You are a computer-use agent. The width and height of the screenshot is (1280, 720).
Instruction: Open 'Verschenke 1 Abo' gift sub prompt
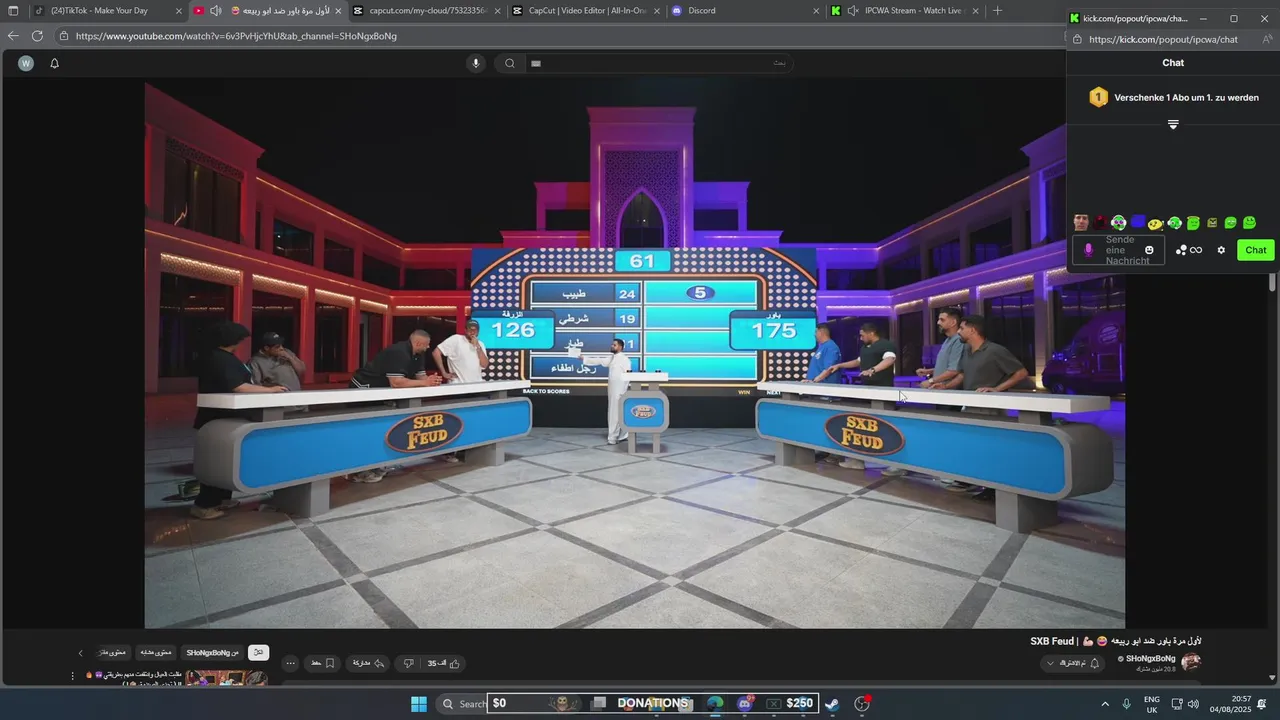pos(1186,98)
